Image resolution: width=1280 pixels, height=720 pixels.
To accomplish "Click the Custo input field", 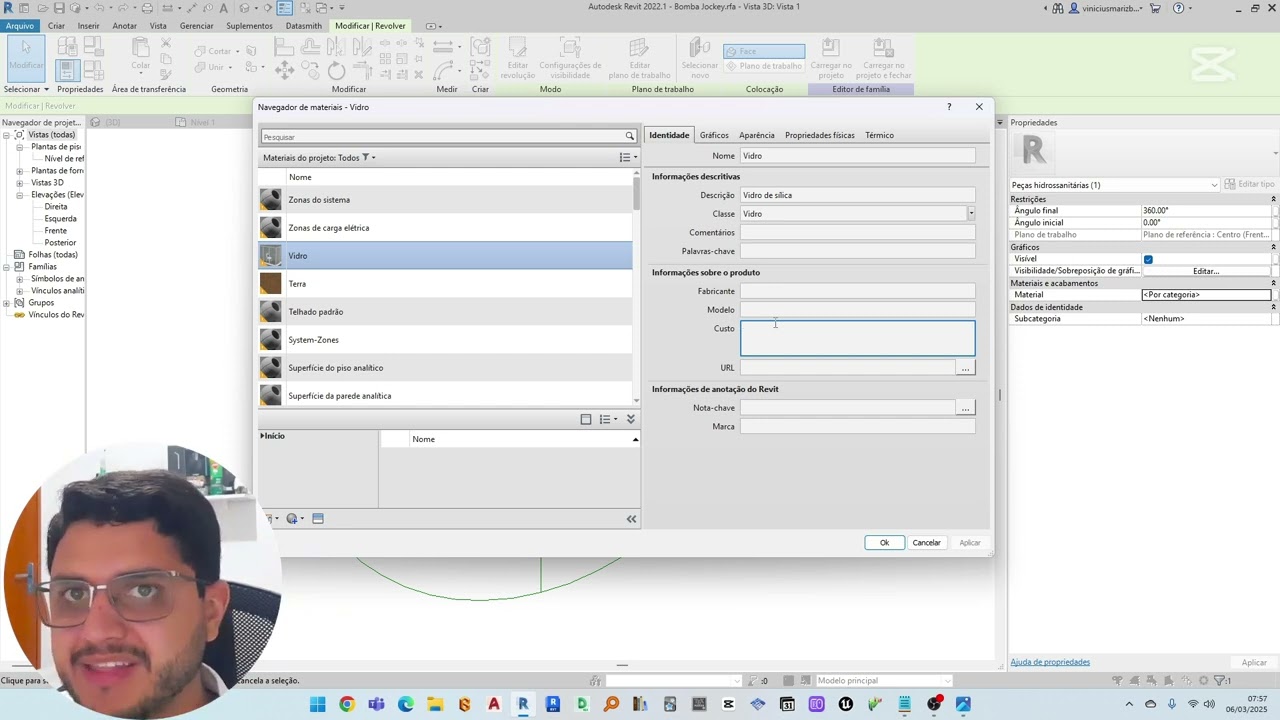I will click(x=858, y=338).
